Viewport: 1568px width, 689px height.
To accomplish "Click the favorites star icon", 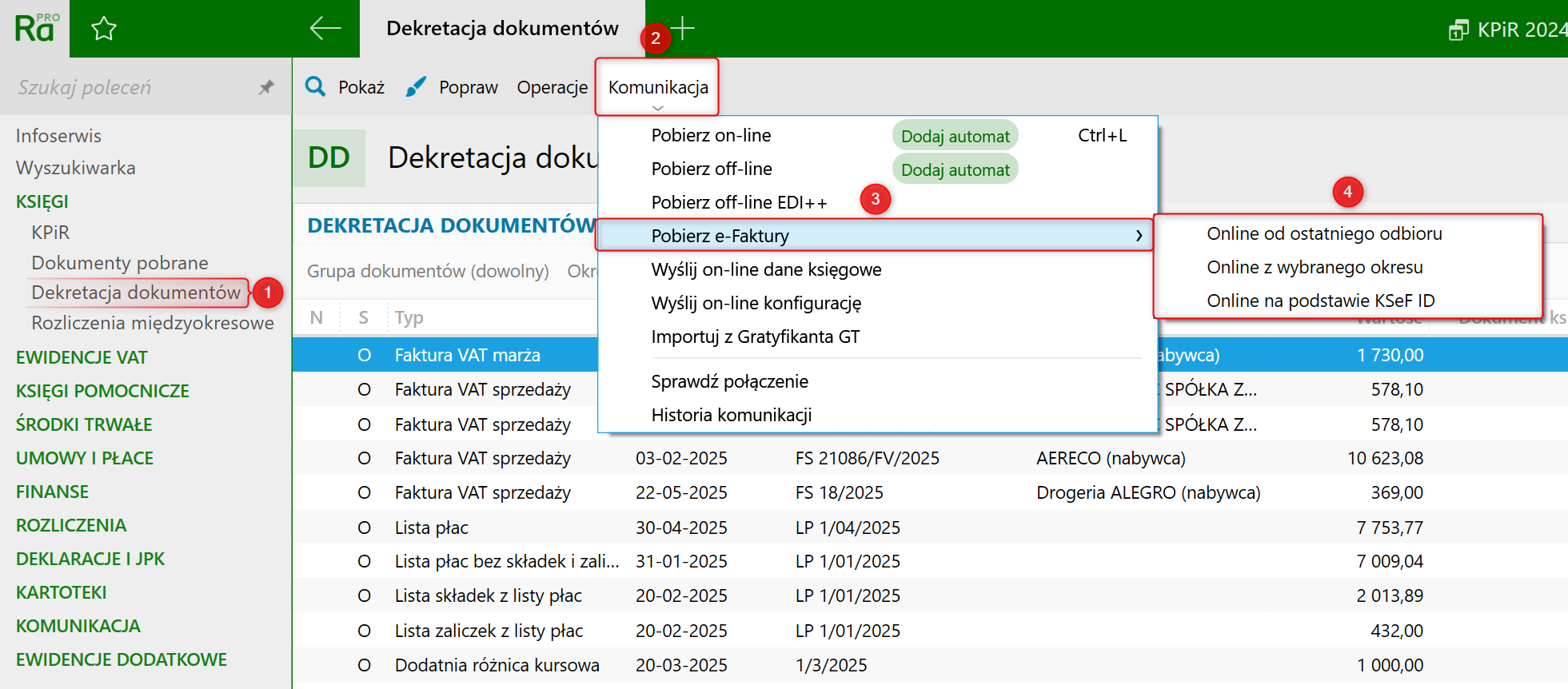I will click(x=104, y=30).
